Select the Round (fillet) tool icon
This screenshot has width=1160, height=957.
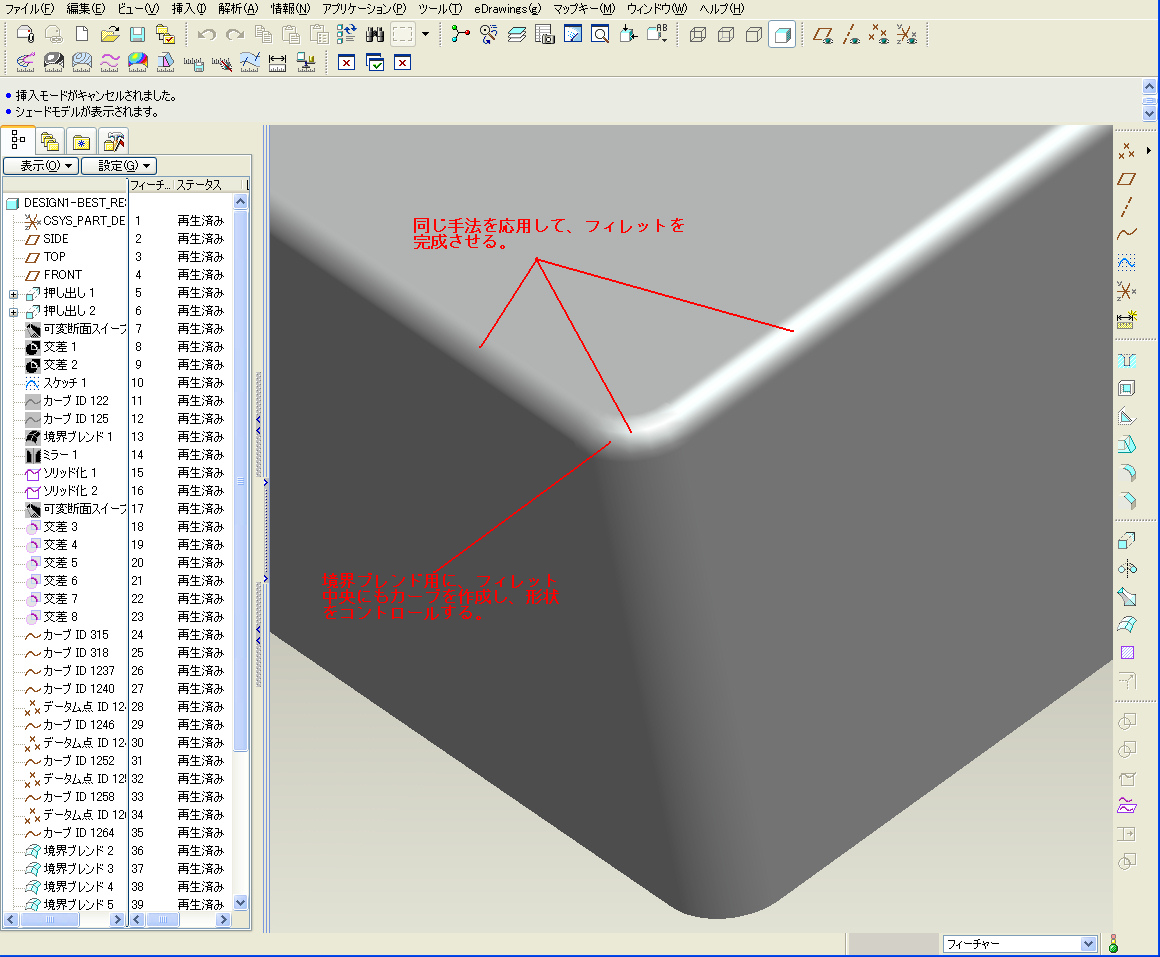(1127, 472)
